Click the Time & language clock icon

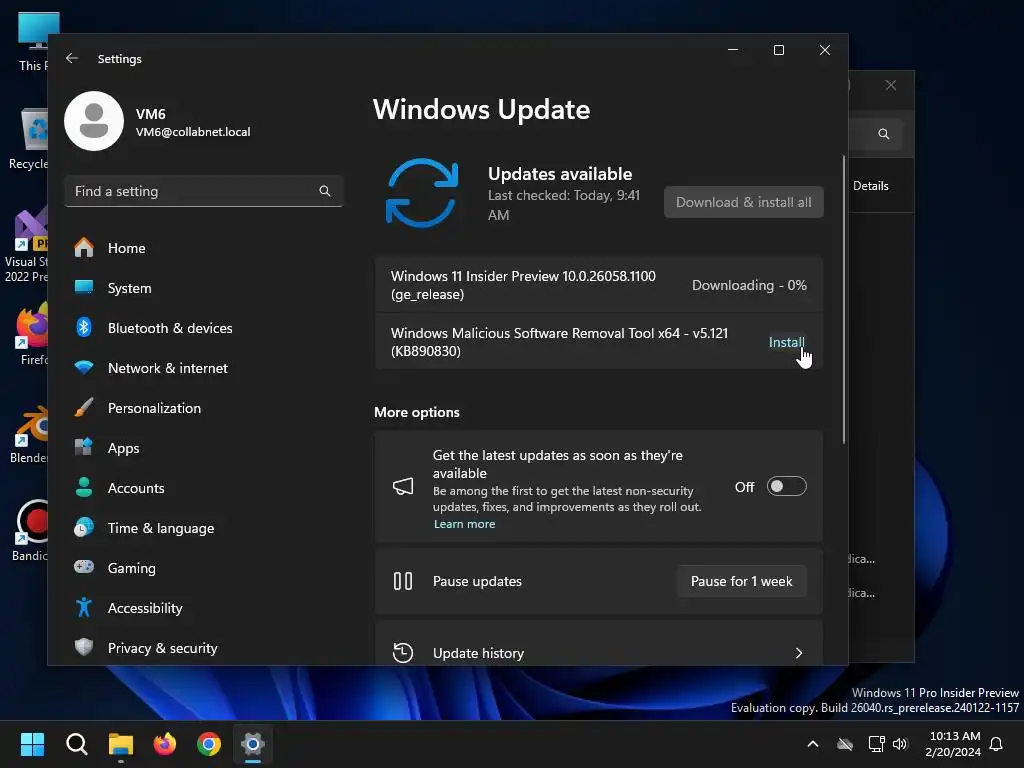(x=84, y=528)
